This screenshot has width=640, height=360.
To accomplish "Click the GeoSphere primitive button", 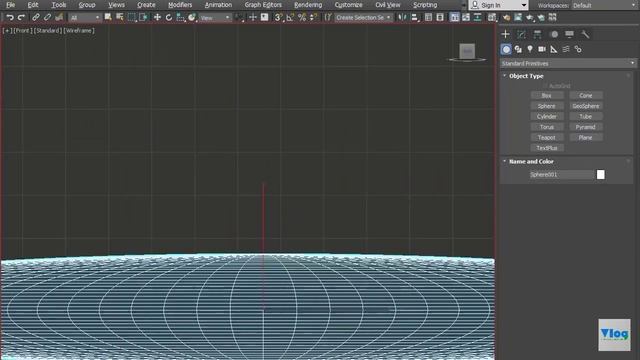I will click(x=586, y=106).
